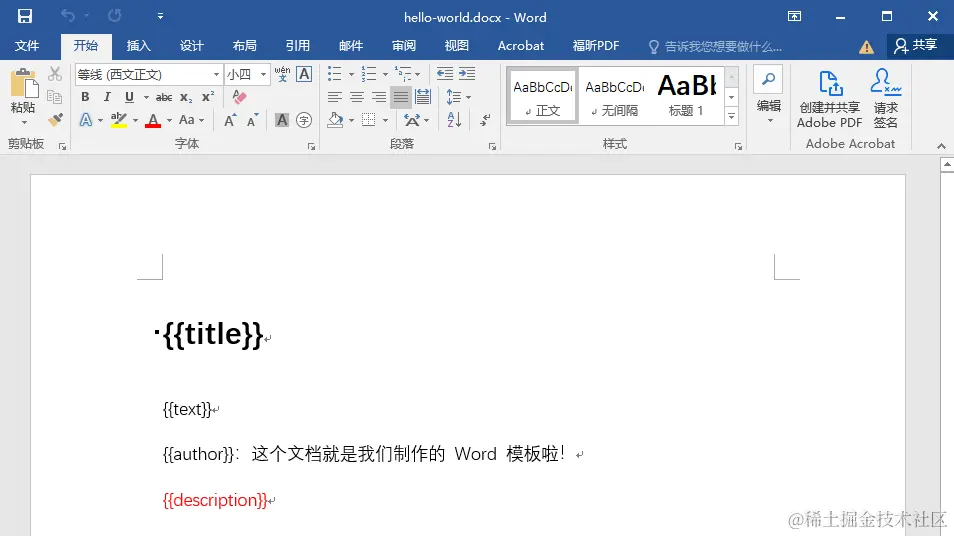Center align text

pyautogui.click(x=357, y=97)
